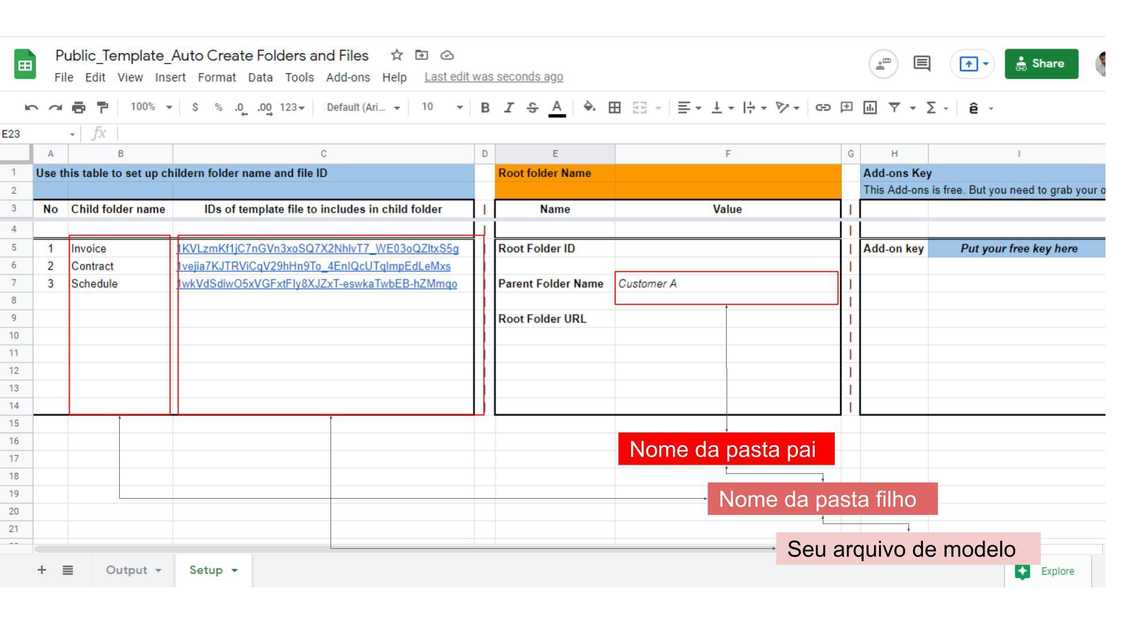Open the font size dropdown

coord(442,108)
